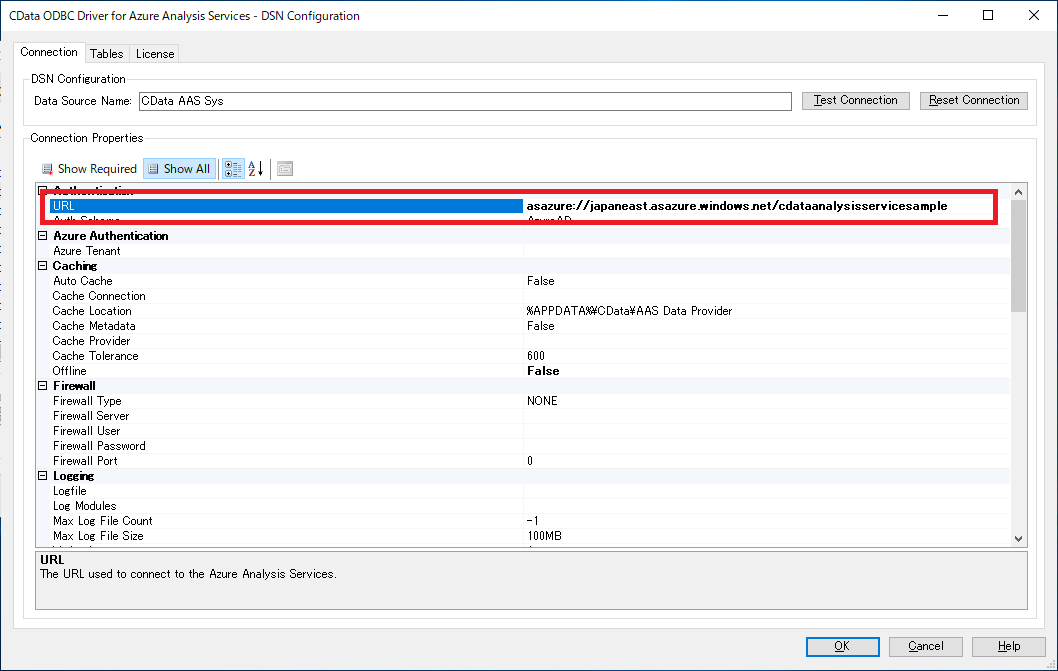Viewport: 1058px width, 671px height.
Task: Select the Log Modules property
Action: pos(84,506)
